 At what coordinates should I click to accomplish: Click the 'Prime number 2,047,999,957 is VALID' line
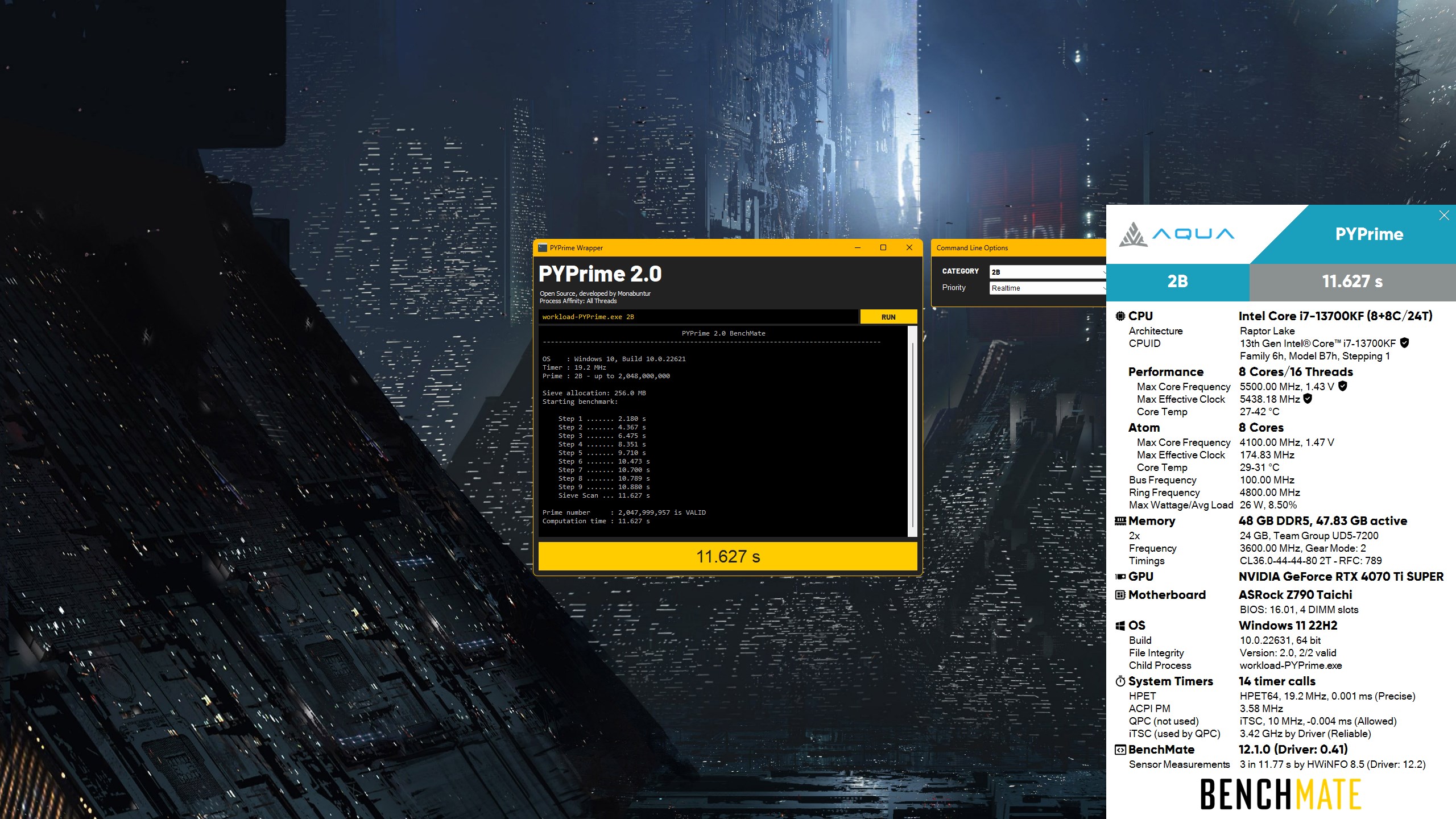pyautogui.click(x=624, y=512)
